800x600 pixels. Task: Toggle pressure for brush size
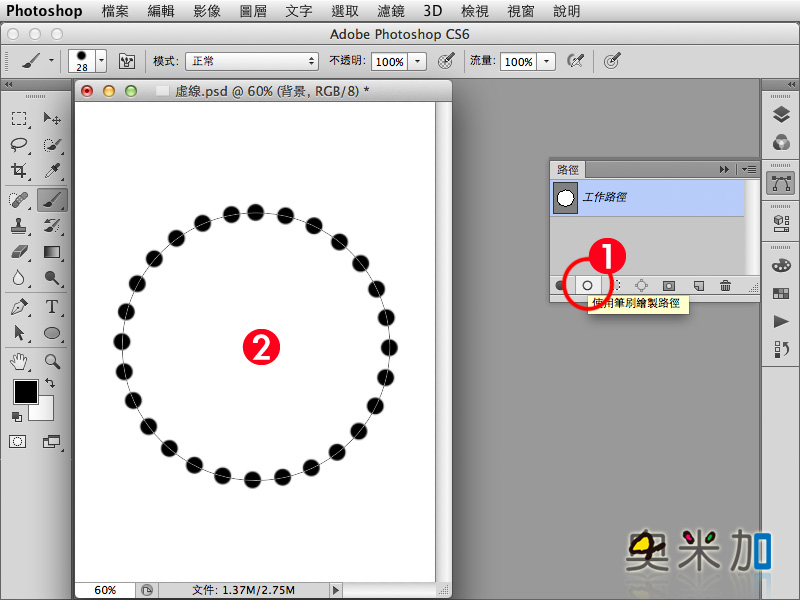(x=611, y=61)
